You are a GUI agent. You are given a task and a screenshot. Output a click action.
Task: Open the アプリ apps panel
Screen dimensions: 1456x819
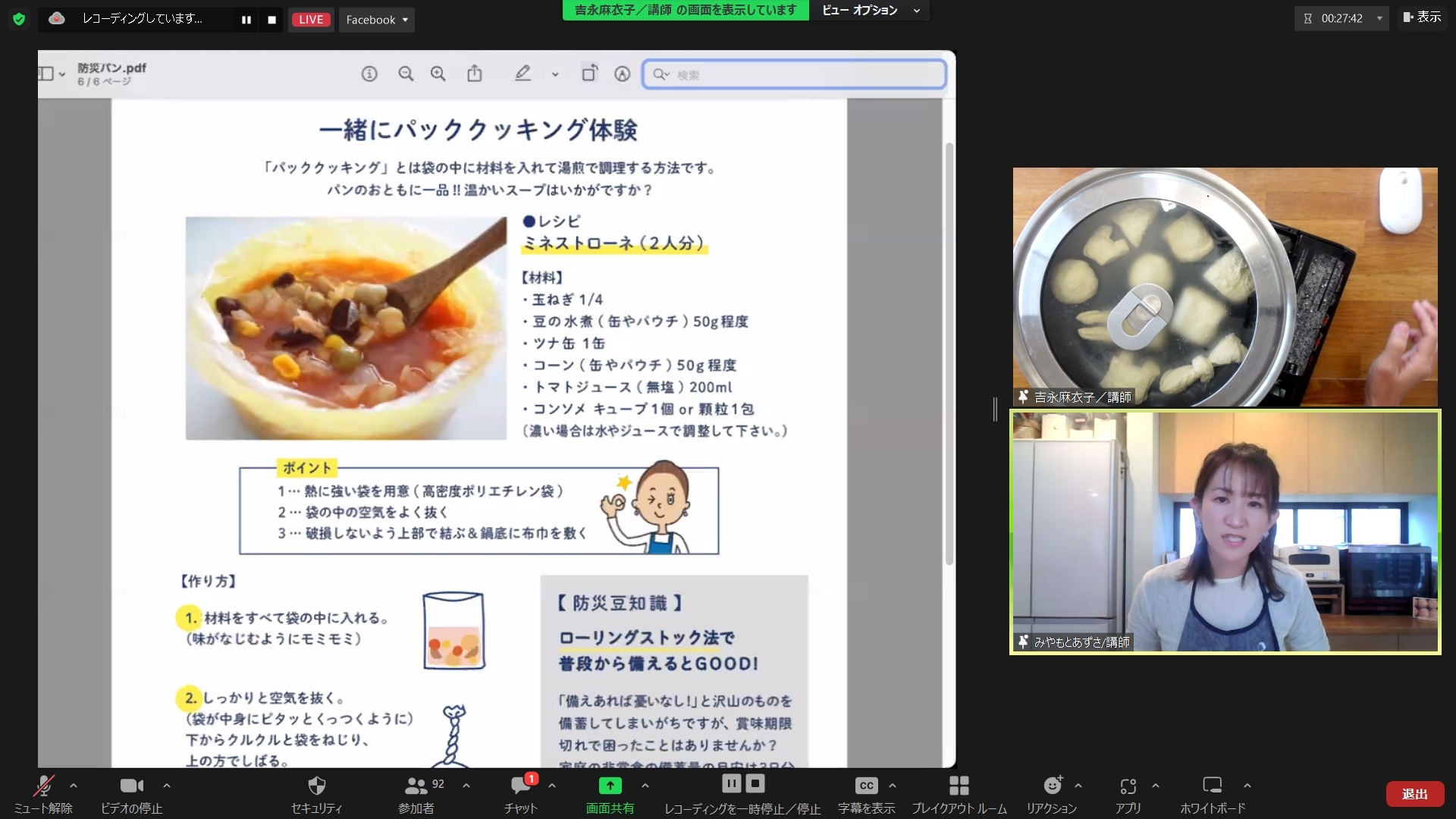[1128, 794]
